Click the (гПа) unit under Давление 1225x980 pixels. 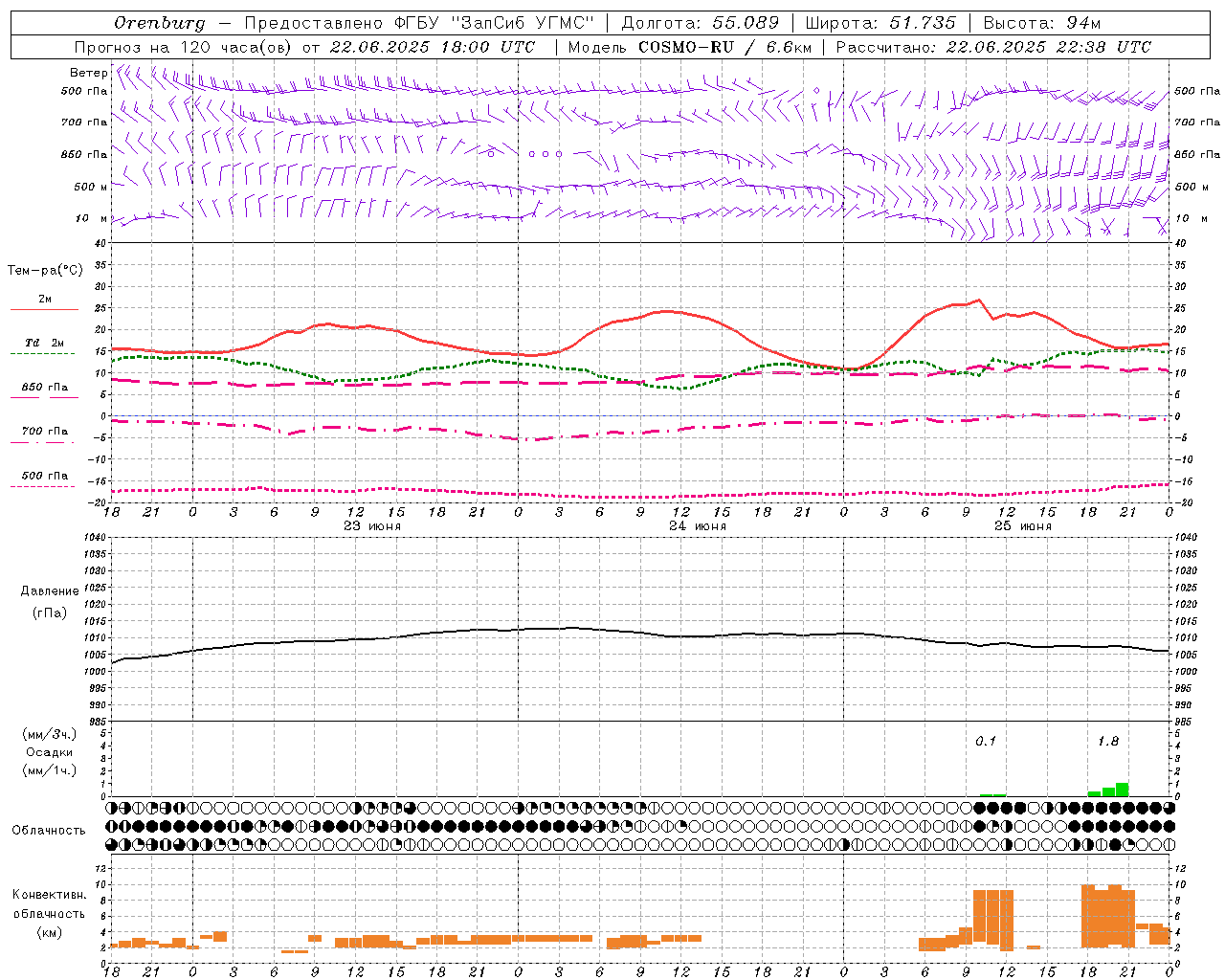click(50, 612)
